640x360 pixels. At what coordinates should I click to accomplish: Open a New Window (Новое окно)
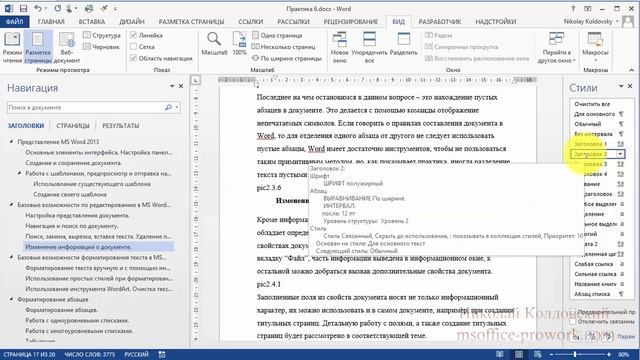(x=340, y=47)
